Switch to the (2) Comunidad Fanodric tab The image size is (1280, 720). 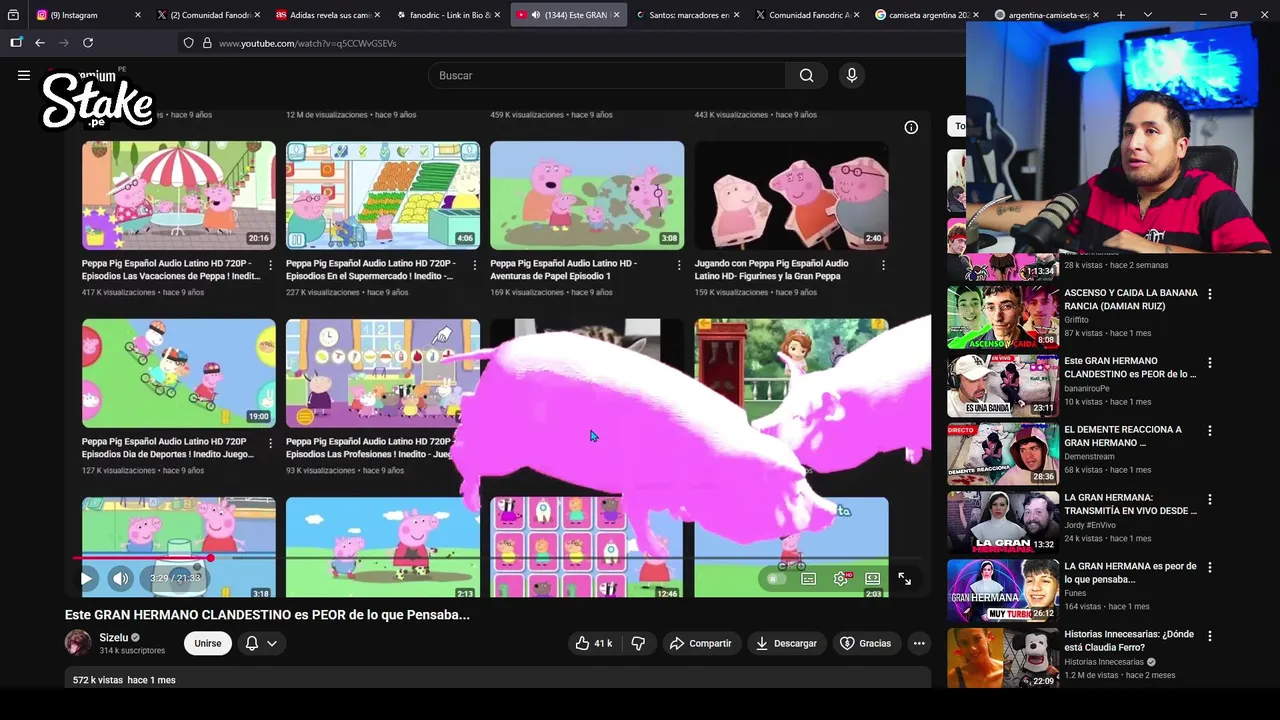(208, 15)
